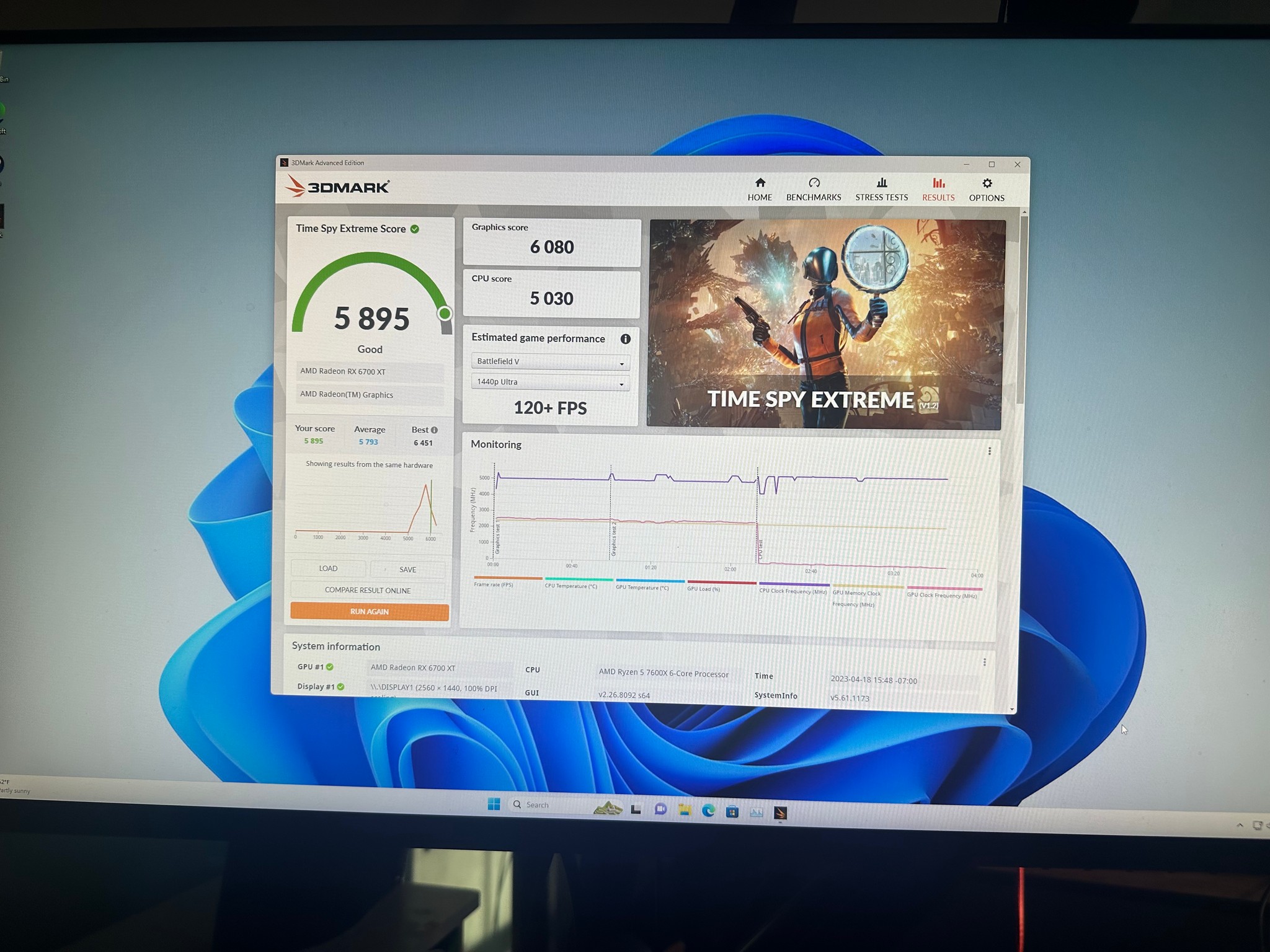Click the score distribution graph

[368, 508]
